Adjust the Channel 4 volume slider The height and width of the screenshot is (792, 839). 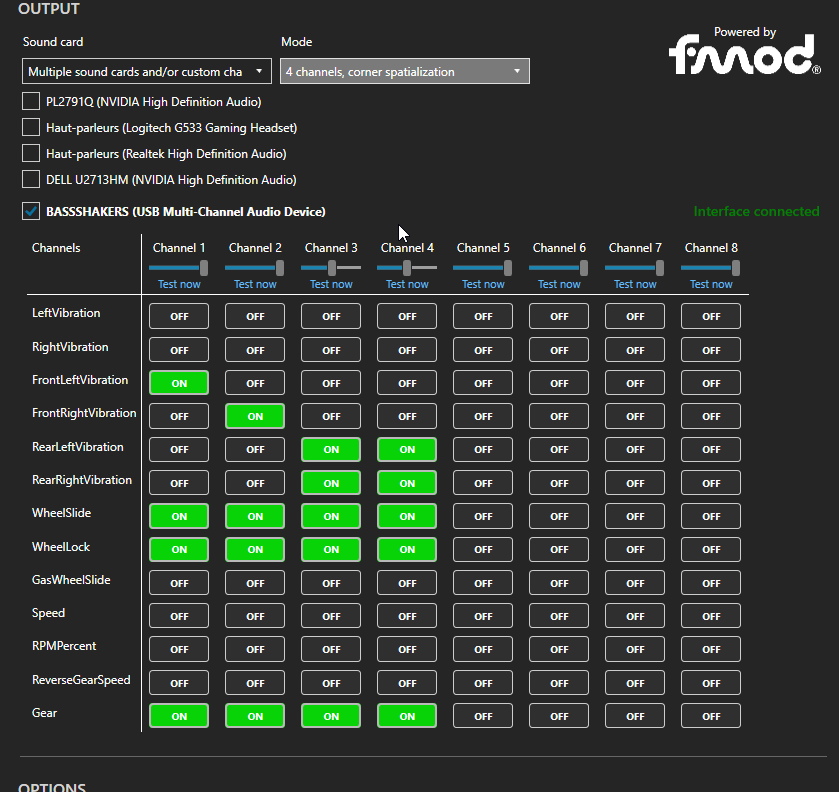[x=407, y=268]
